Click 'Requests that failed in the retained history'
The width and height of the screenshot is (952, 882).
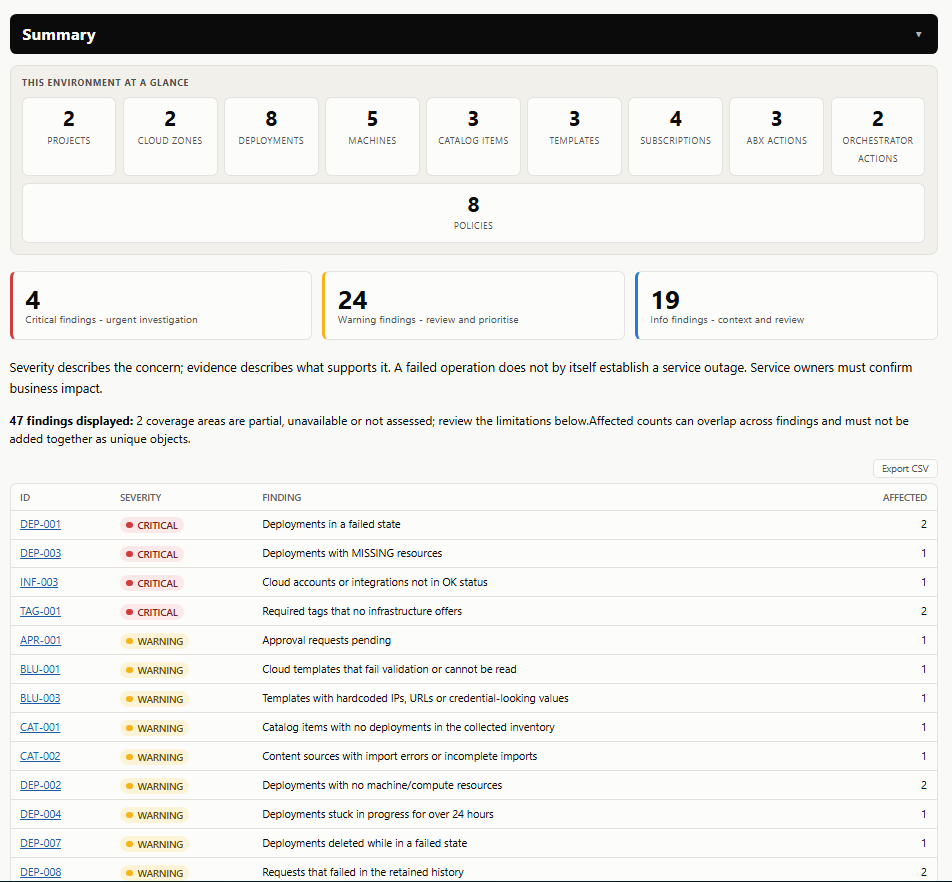363,872
